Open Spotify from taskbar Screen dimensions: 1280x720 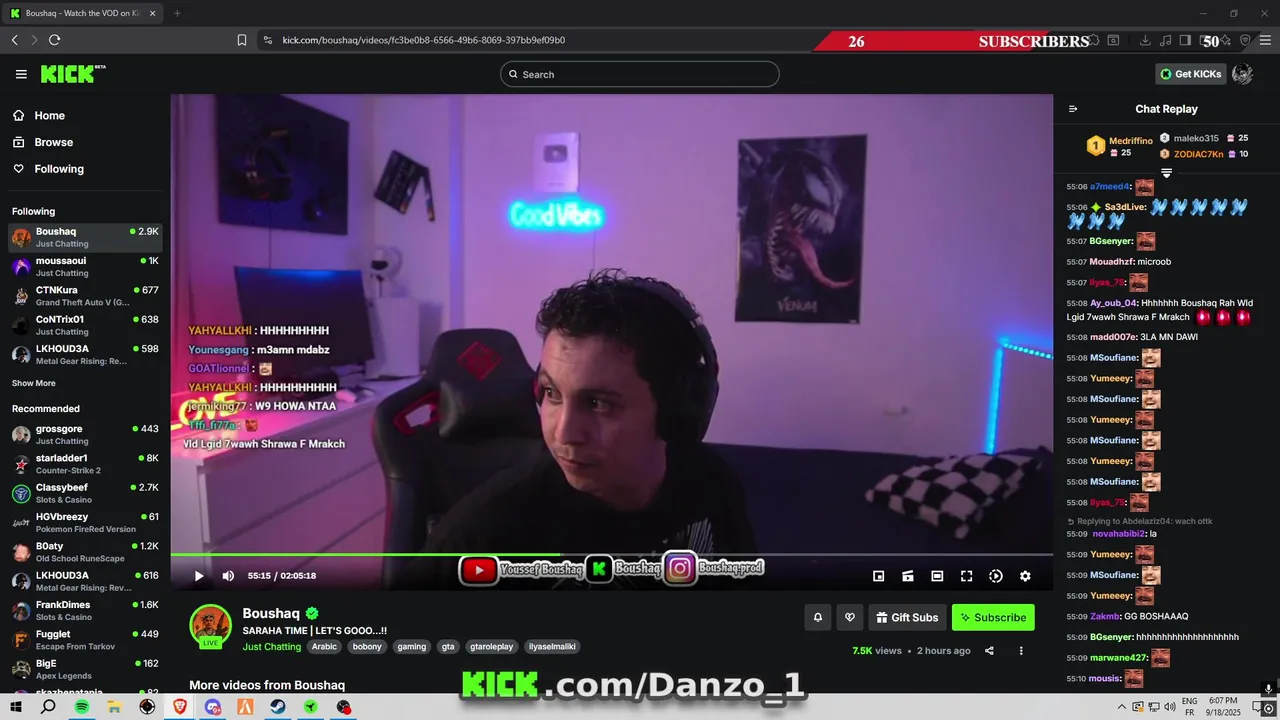point(82,707)
